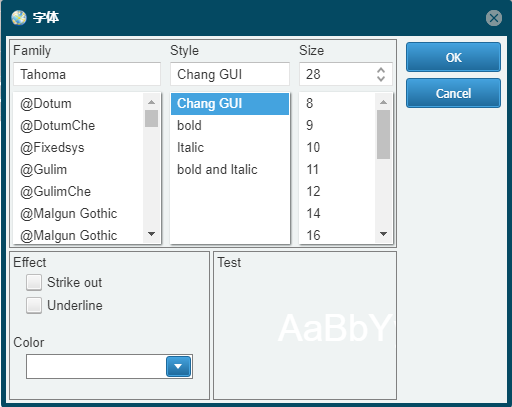Click Family list scroll down arrow

click(x=151, y=234)
